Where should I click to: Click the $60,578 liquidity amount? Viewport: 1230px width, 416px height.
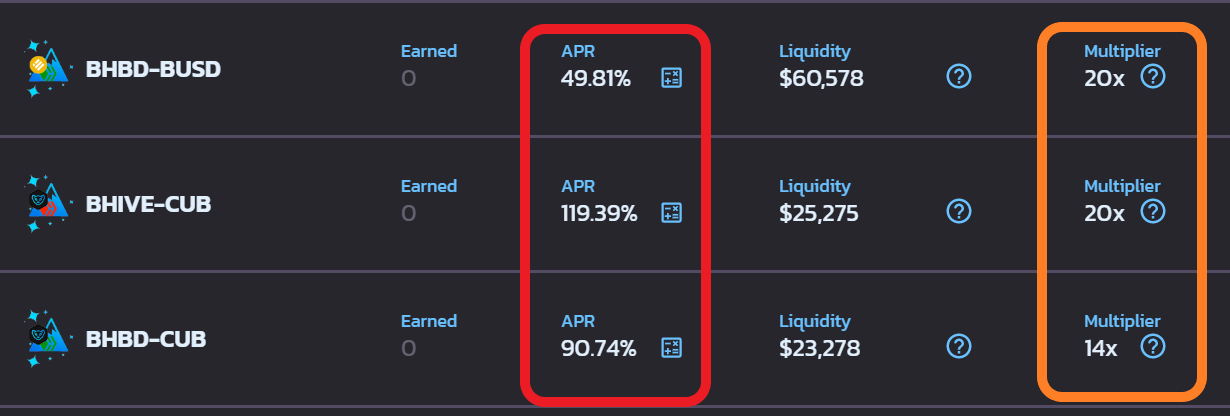coord(821,78)
